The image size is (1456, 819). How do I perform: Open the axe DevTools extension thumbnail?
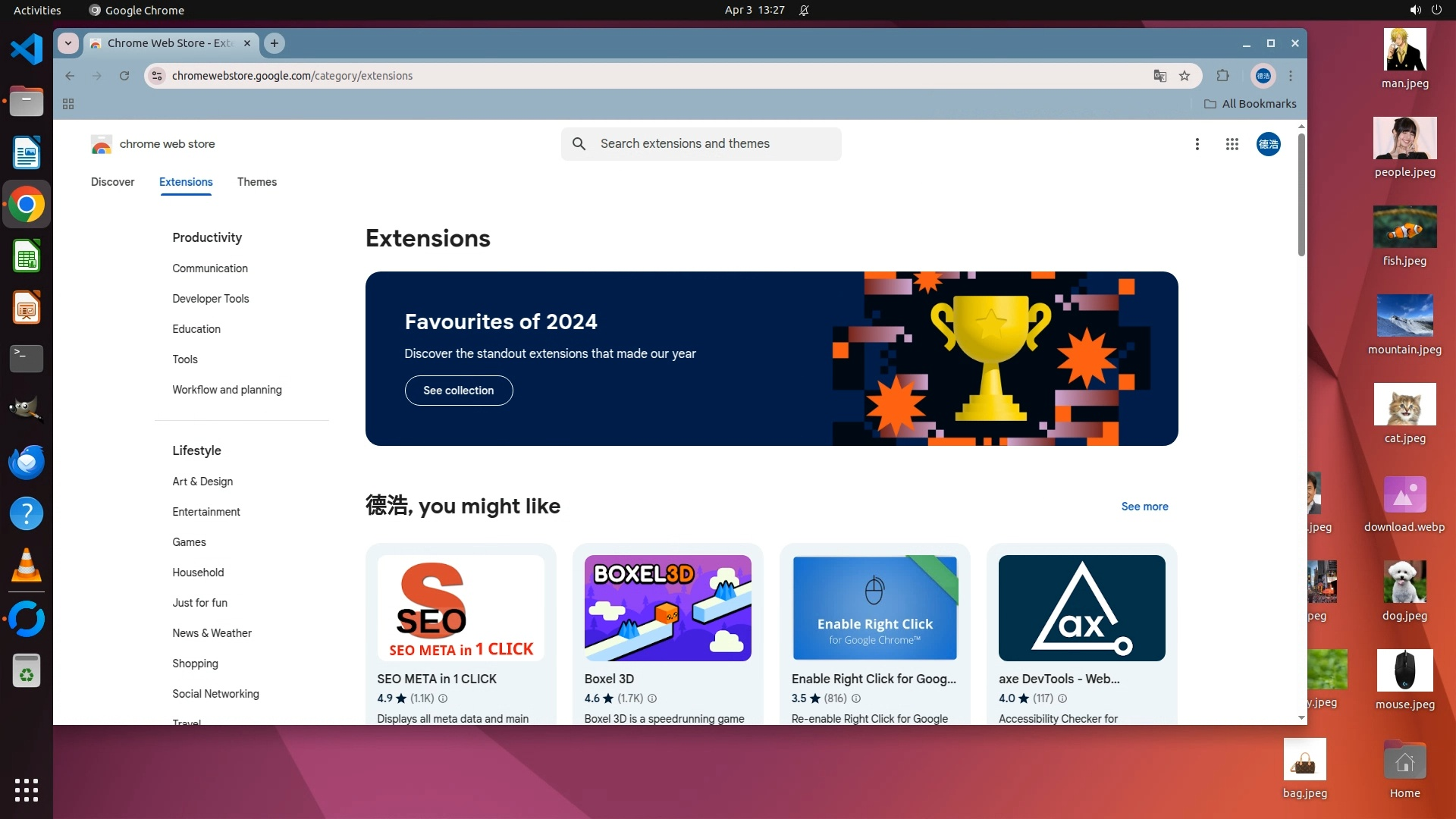click(x=1081, y=608)
